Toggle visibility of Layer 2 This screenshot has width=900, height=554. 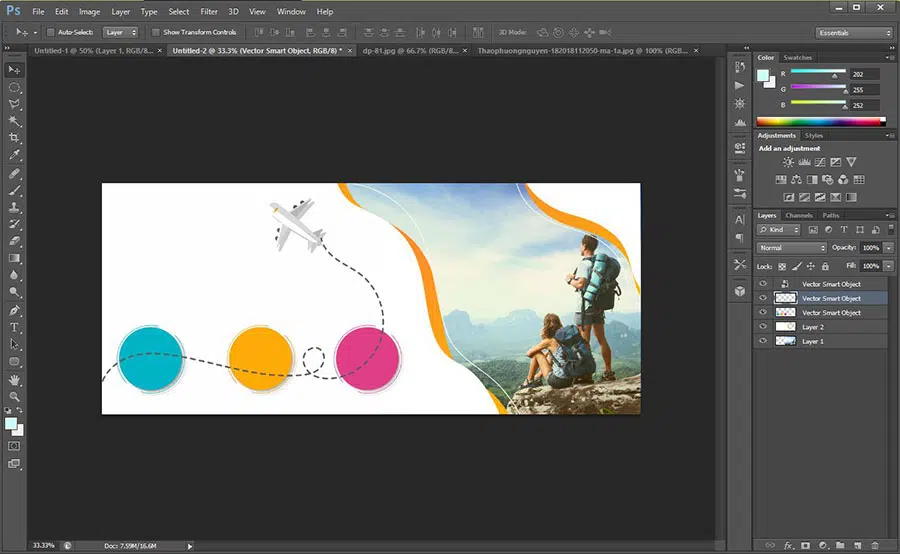(763, 327)
